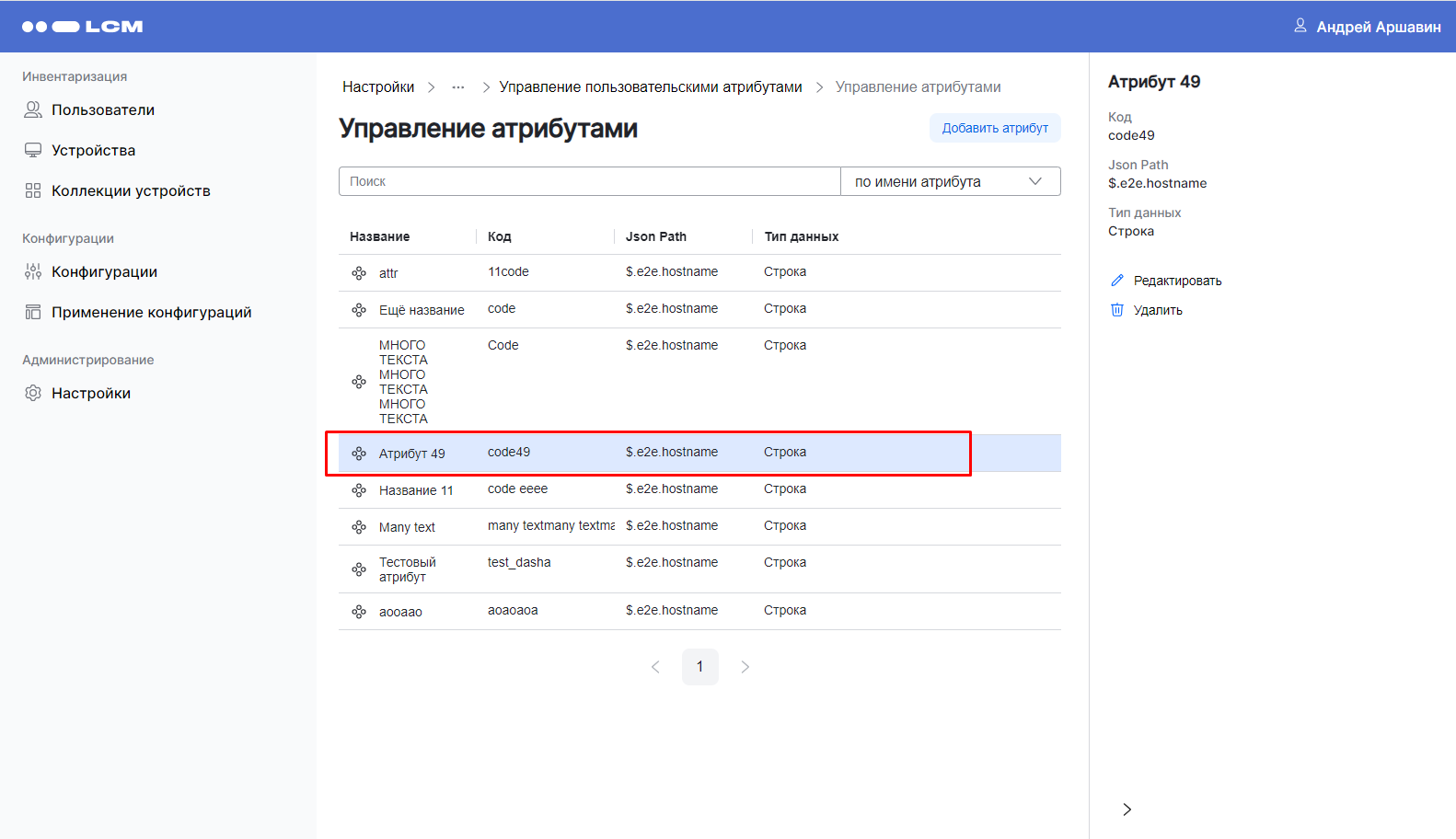1456x839 pixels.
Task: Click the LCM logo in header
Action: (x=82, y=27)
